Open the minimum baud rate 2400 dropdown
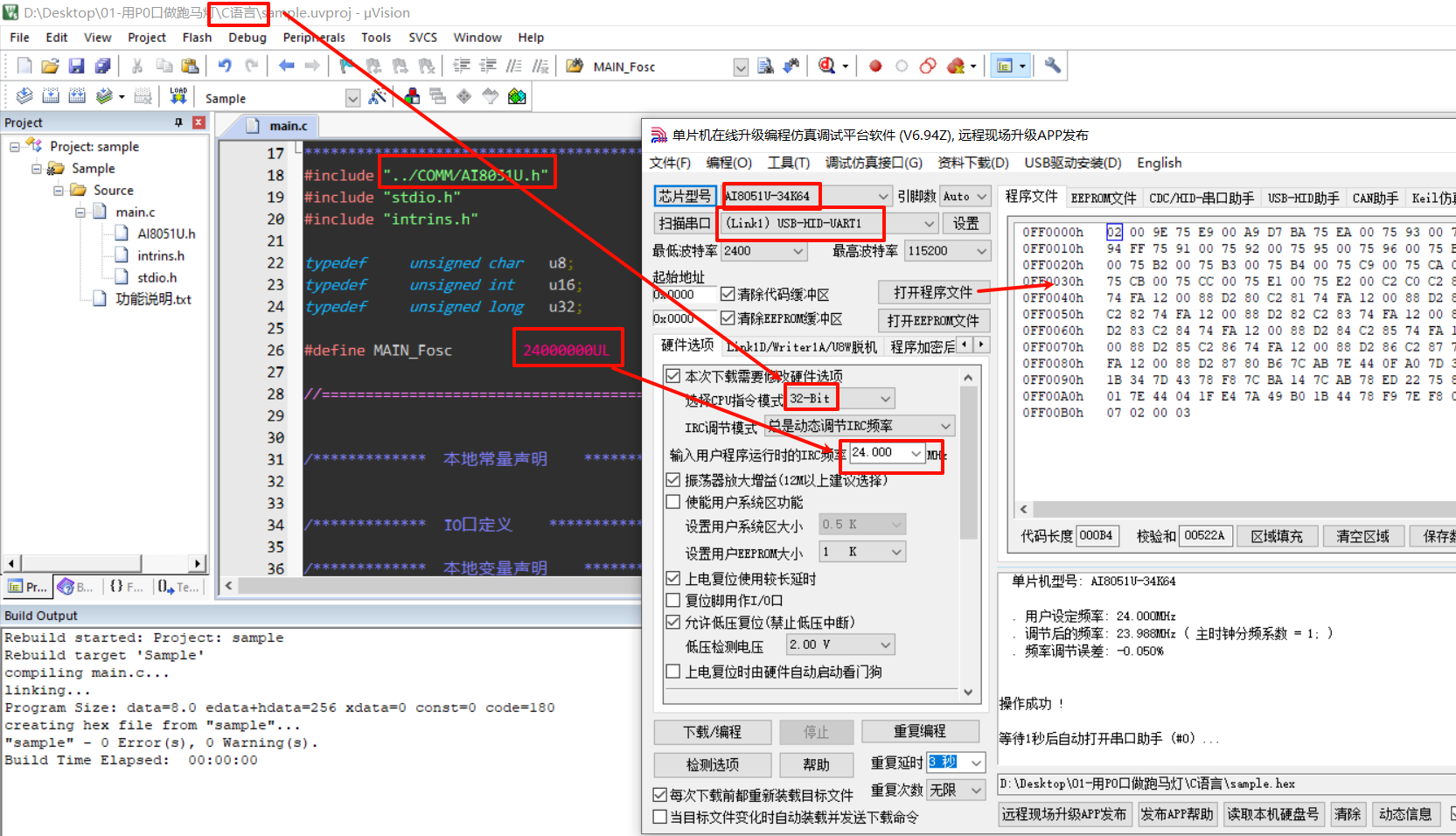The width and height of the screenshot is (1456, 836). [798, 251]
